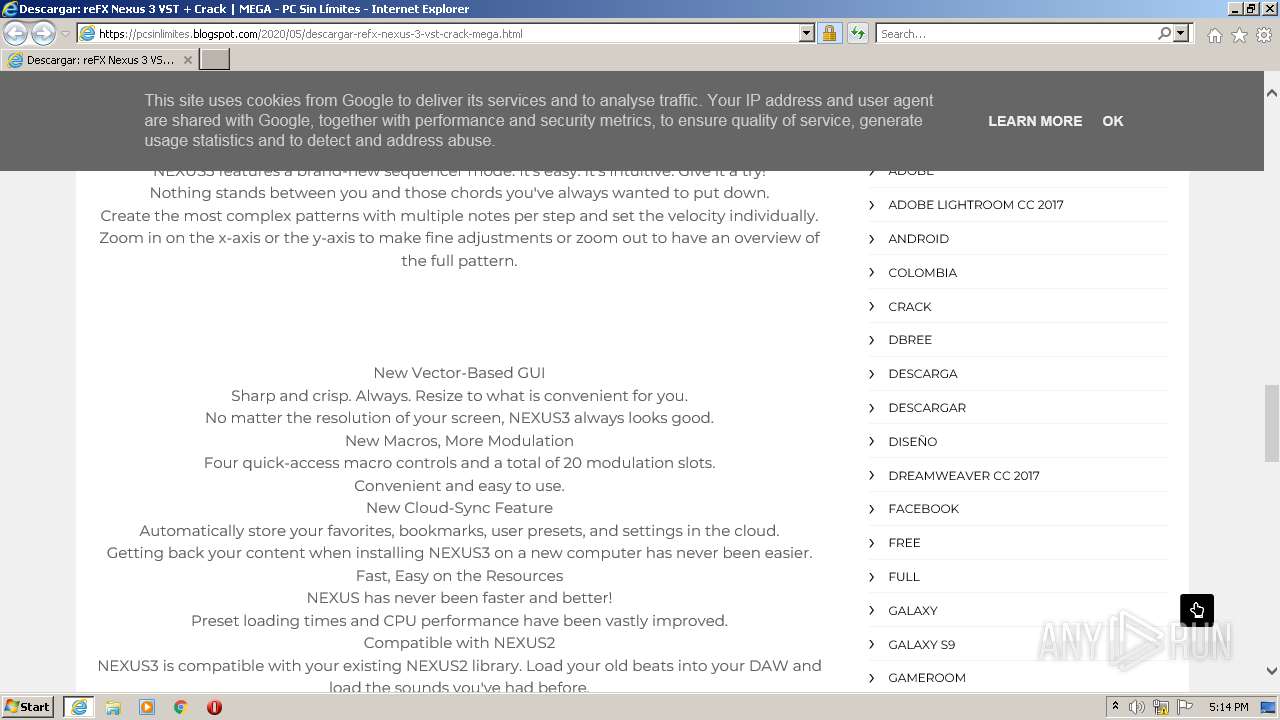
Task: Click the LEARN MORE cookie link
Action: coord(1035,121)
